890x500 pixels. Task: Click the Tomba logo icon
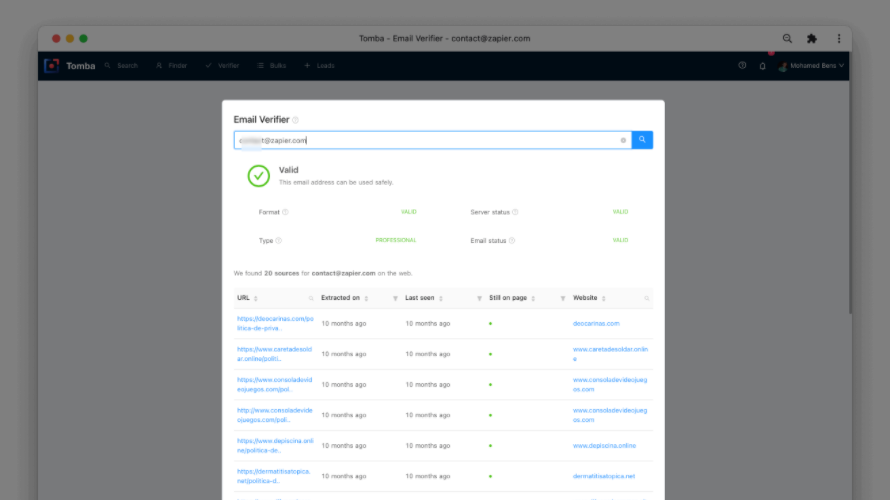[x=52, y=66]
